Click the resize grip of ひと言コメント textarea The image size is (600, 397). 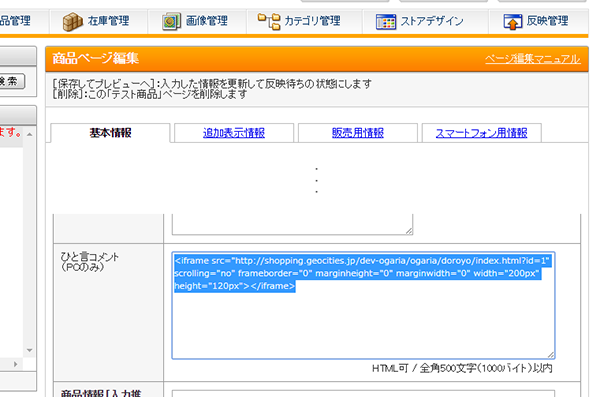click(550, 355)
